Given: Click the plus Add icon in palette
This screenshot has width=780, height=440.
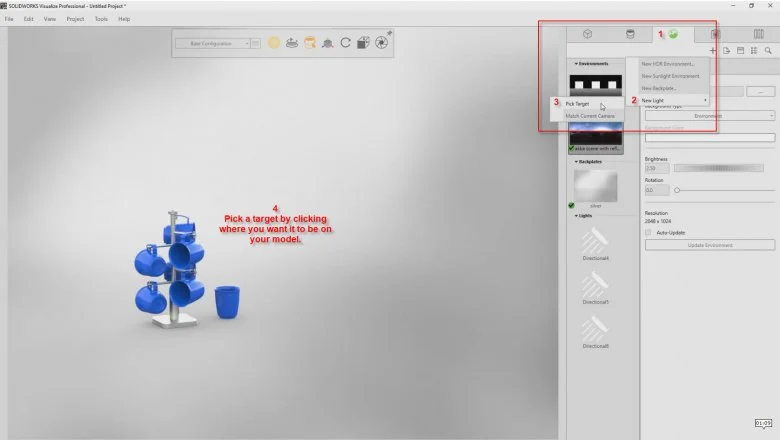Looking at the screenshot, I should (713, 51).
